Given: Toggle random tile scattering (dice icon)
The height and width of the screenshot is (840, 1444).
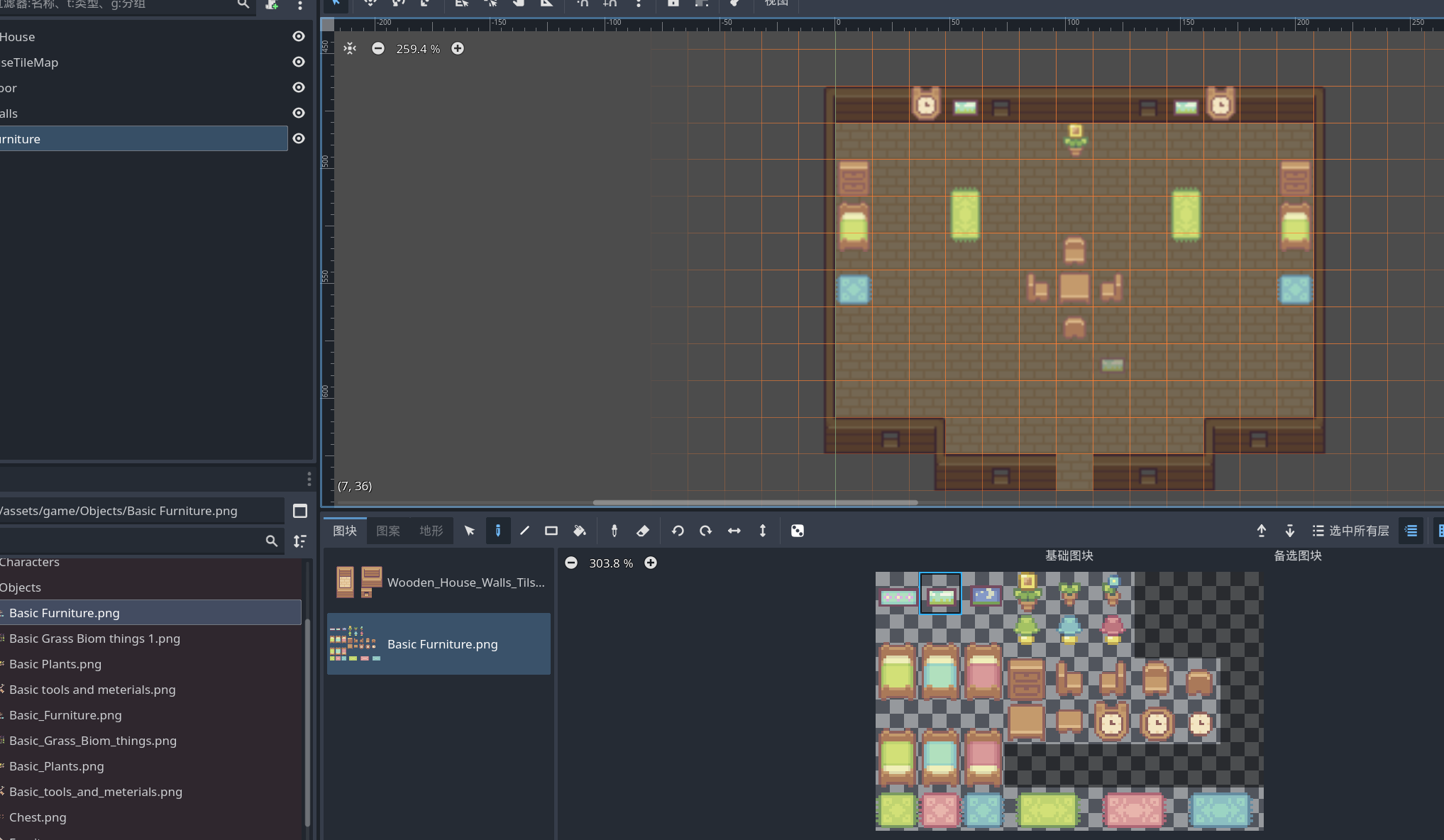Looking at the screenshot, I should coord(798,531).
